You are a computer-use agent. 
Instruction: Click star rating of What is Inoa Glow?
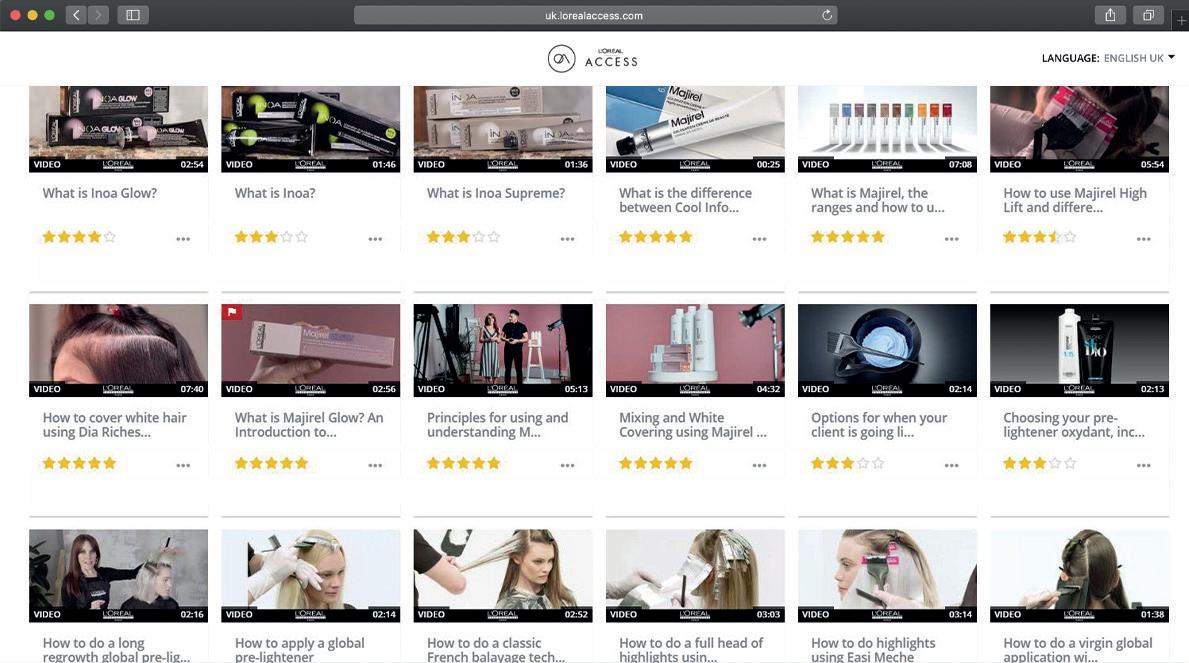pyautogui.click(x=79, y=237)
